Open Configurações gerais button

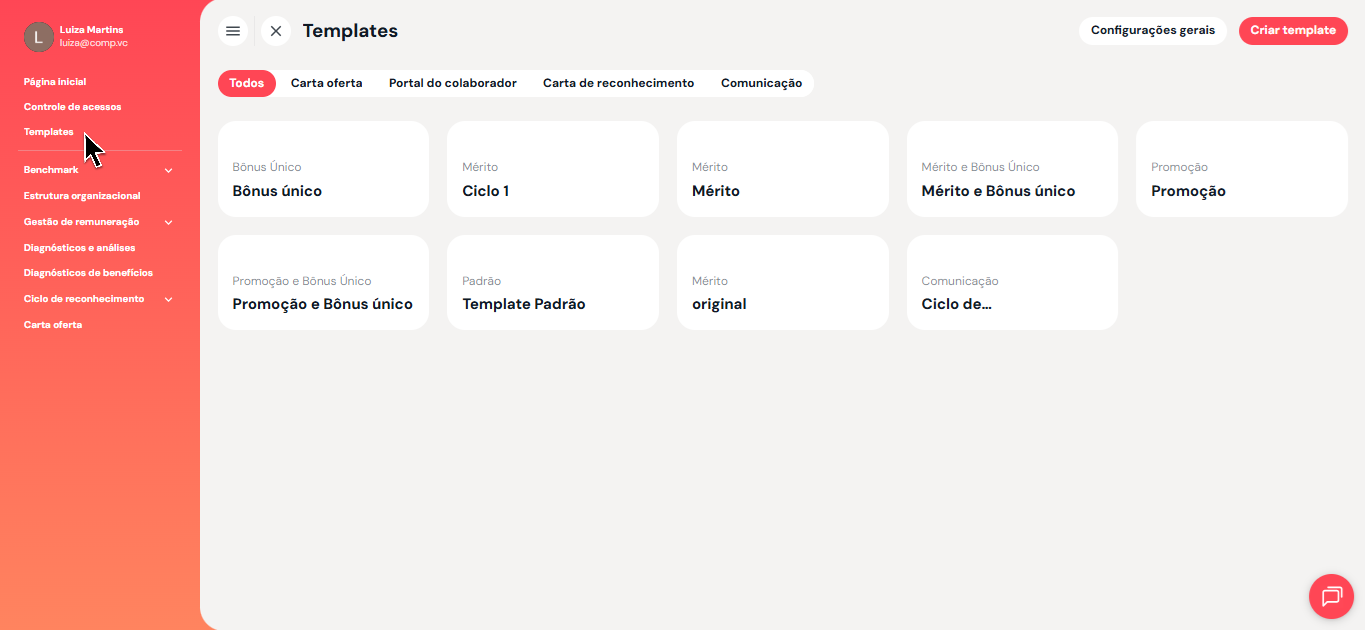pyautogui.click(x=1152, y=31)
